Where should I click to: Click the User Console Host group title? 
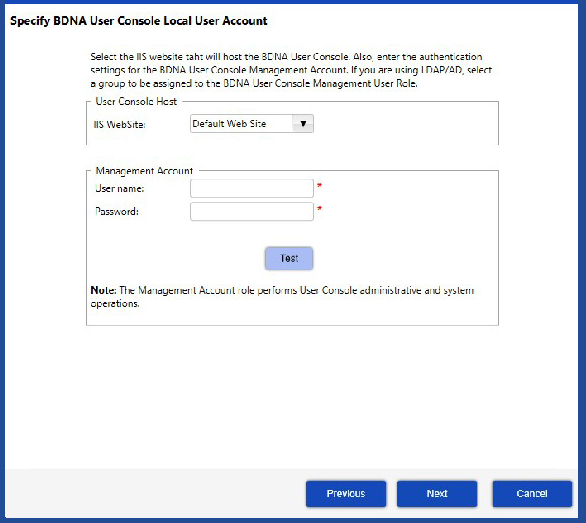136,101
